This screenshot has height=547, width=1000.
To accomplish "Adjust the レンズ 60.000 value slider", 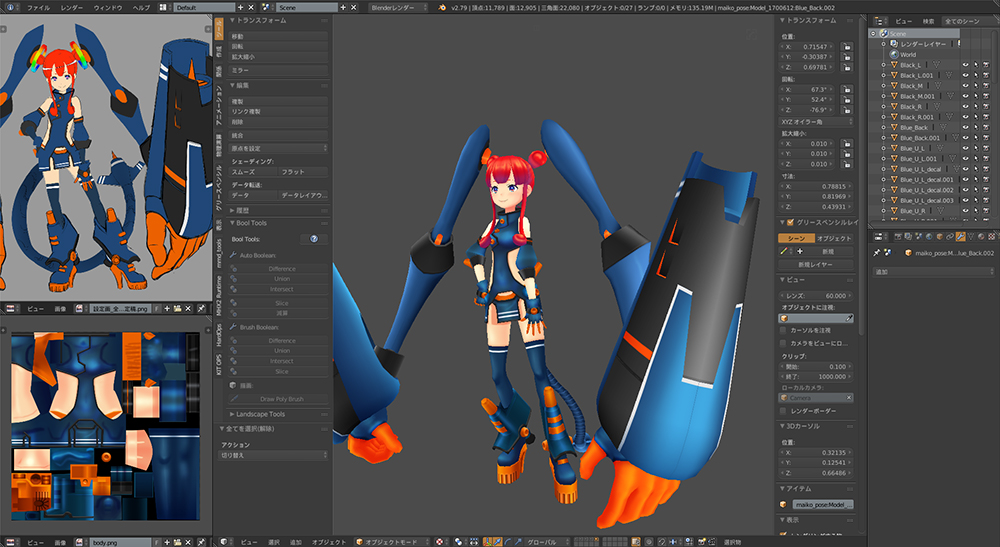I will pyautogui.click(x=816, y=296).
